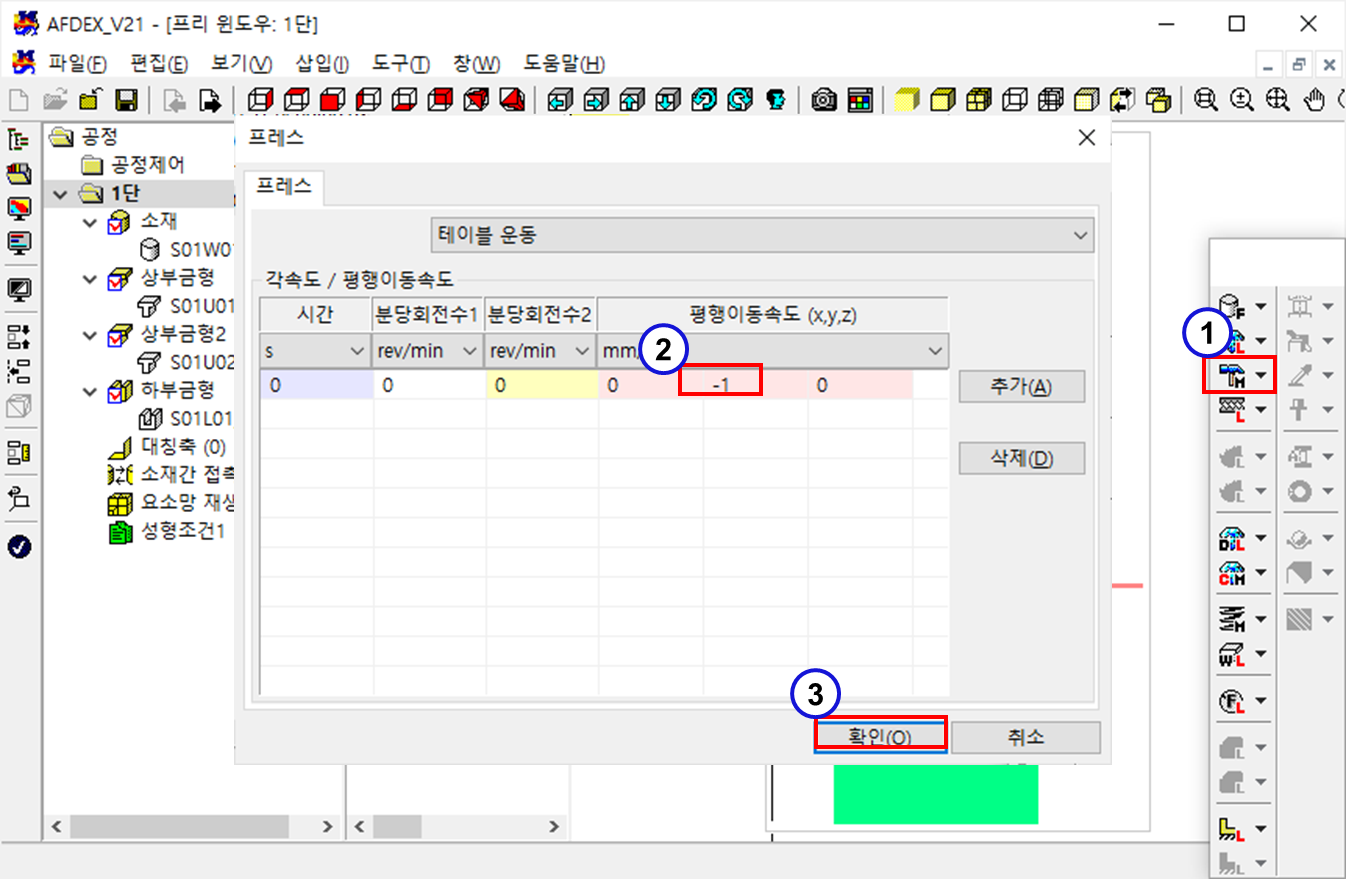Select the hand pan tool icon
The height and width of the screenshot is (879, 1346).
pyautogui.click(x=1315, y=100)
